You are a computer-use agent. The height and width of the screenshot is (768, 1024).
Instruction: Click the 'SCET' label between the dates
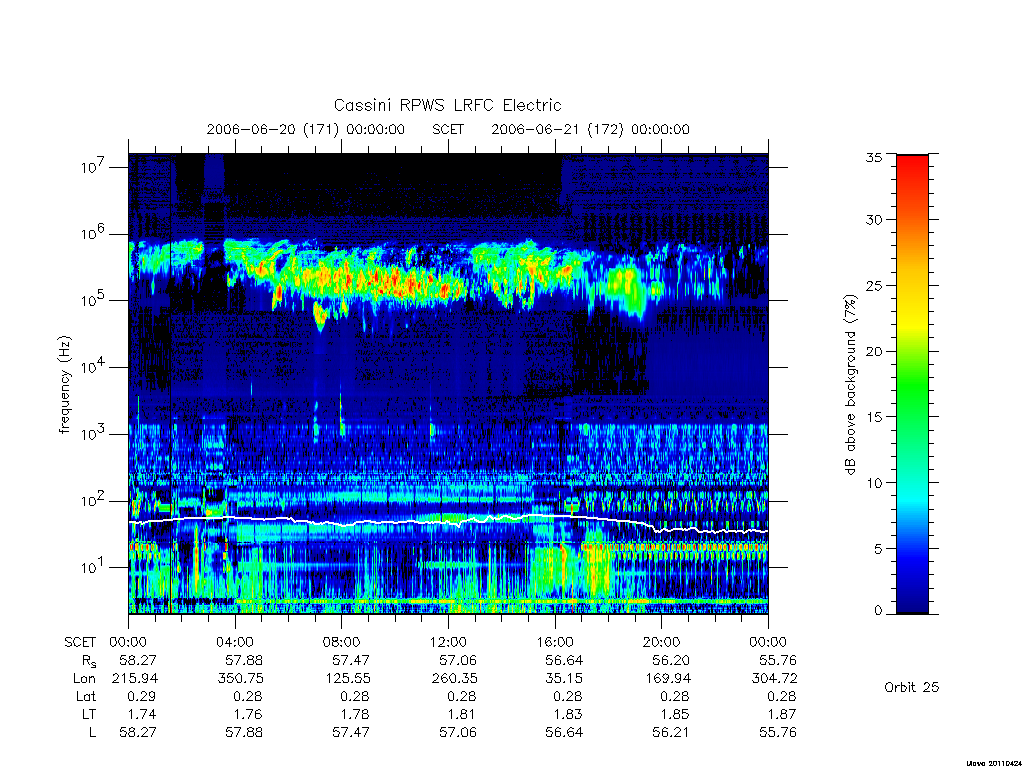[448, 129]
